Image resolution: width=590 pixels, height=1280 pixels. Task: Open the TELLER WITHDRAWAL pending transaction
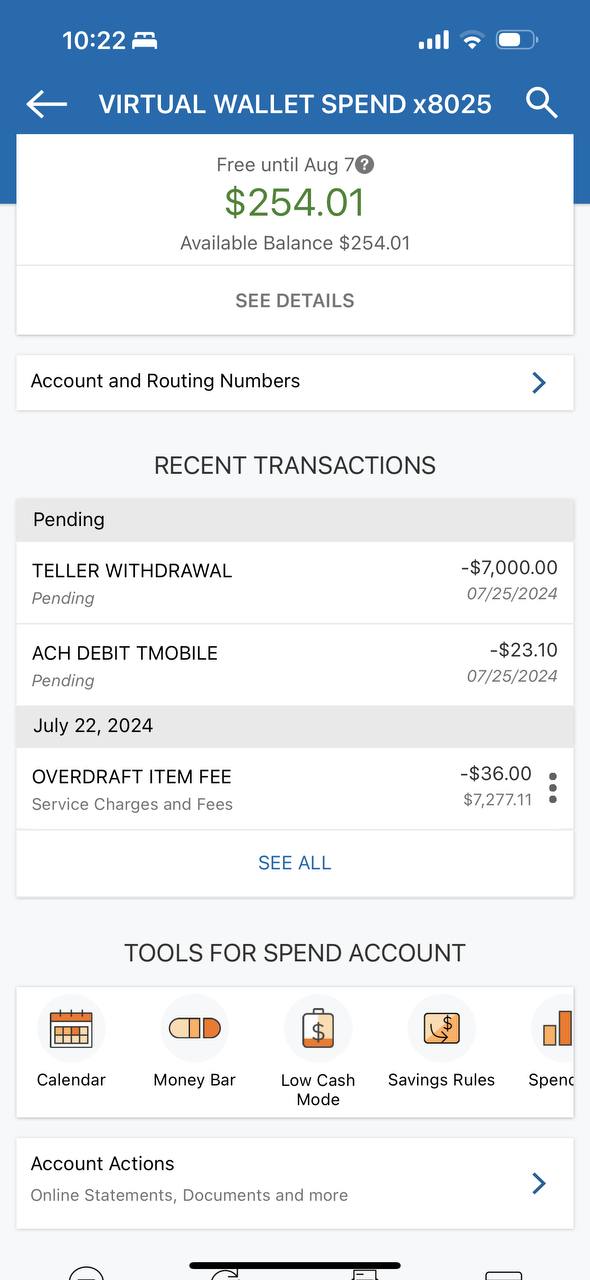(295, 583)
